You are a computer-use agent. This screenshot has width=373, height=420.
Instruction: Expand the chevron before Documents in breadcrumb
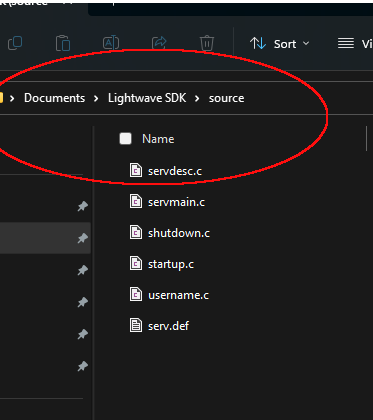tap(12, 99)
